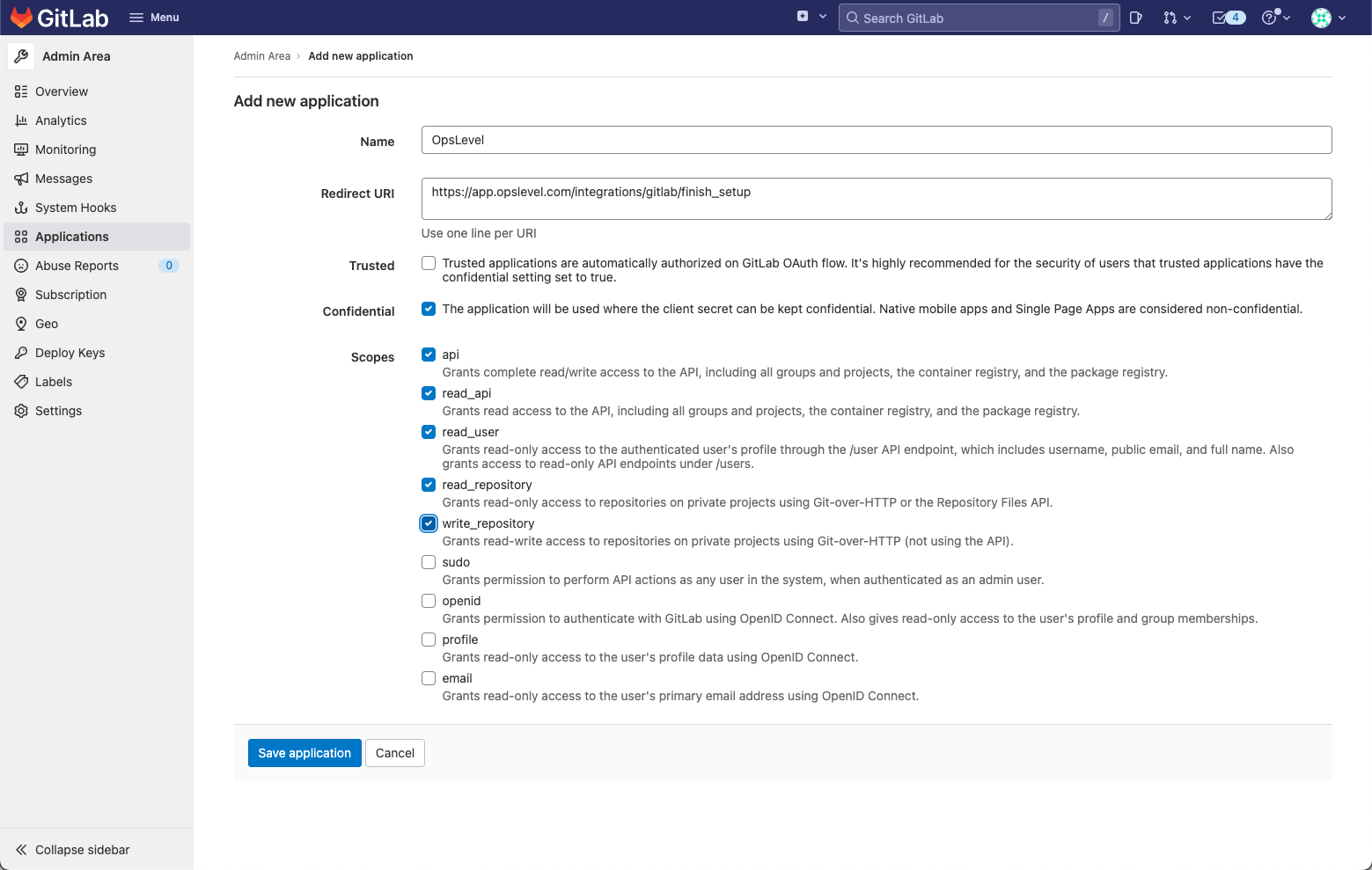Click the Admin Area wrench icon
This screenshot has height=870, width=1372.
[21, 56]
